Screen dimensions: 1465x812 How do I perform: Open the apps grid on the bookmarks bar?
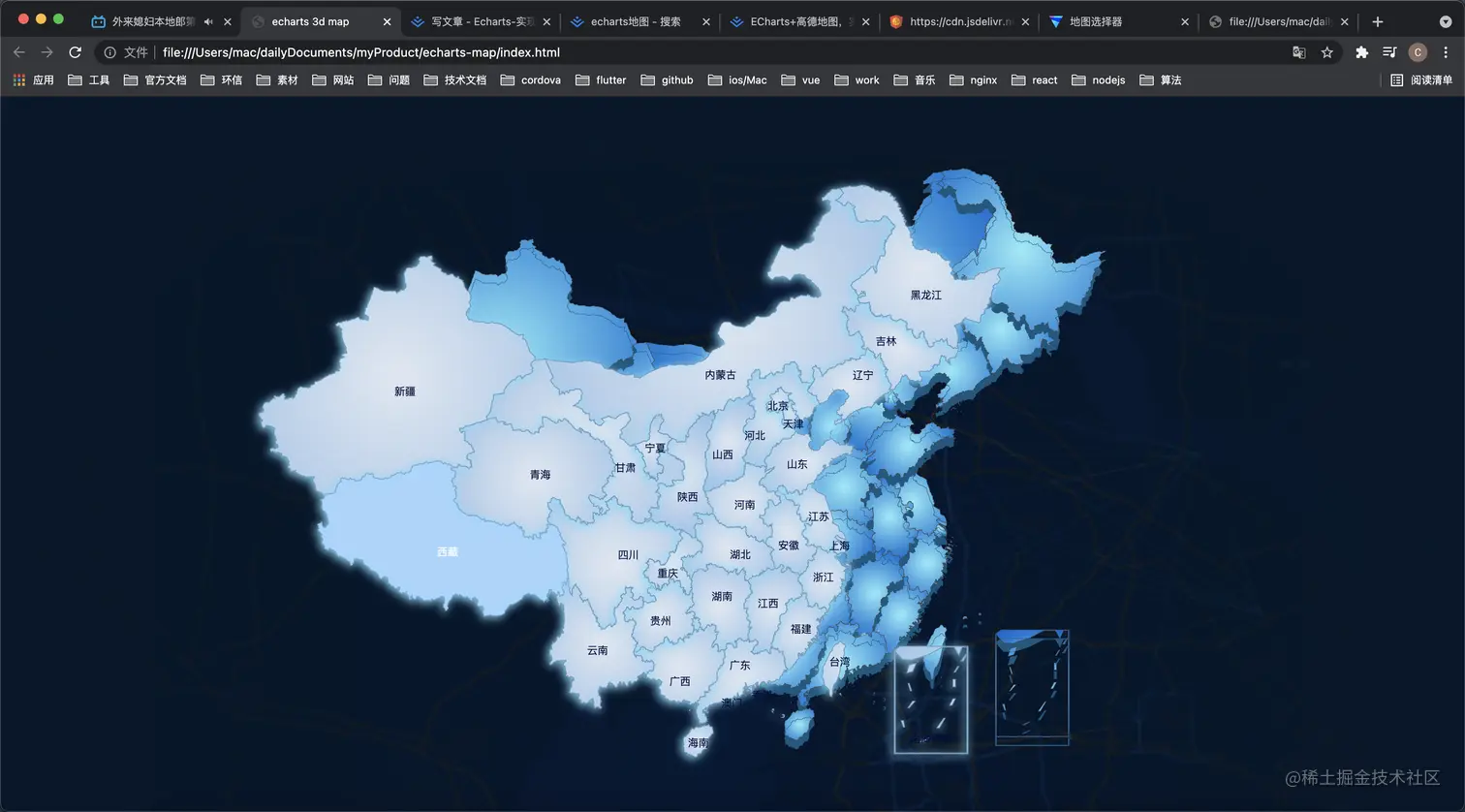[x=17, y=79]
